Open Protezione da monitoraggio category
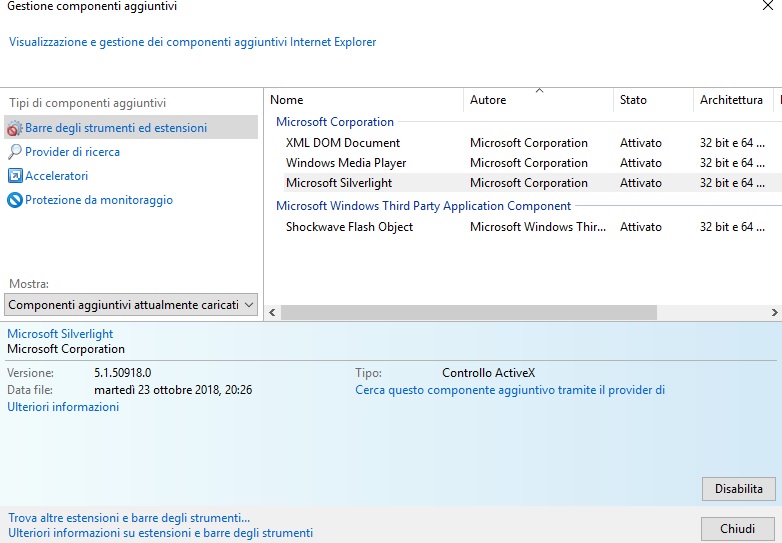Viewport: 782px width, 543px height. coord(99,200)
